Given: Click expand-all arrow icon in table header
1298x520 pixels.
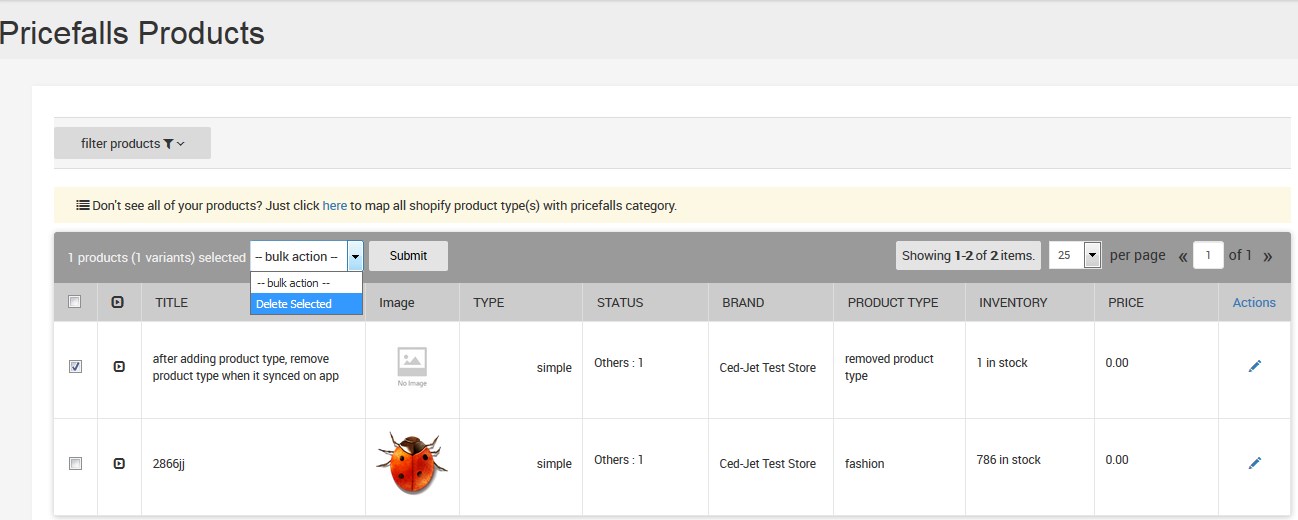Looking at the screenshot, I should pos(118,302).
